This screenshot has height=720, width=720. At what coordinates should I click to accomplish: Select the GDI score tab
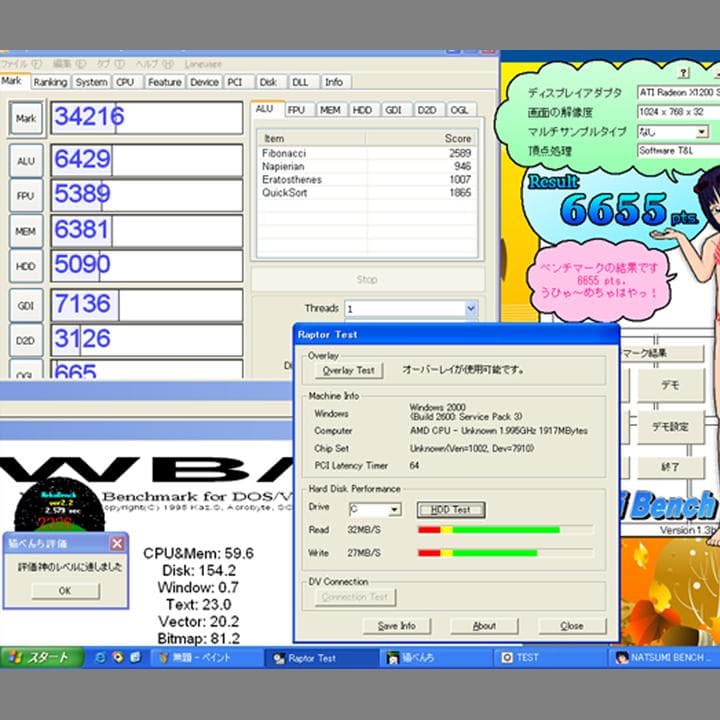[395, 110]
